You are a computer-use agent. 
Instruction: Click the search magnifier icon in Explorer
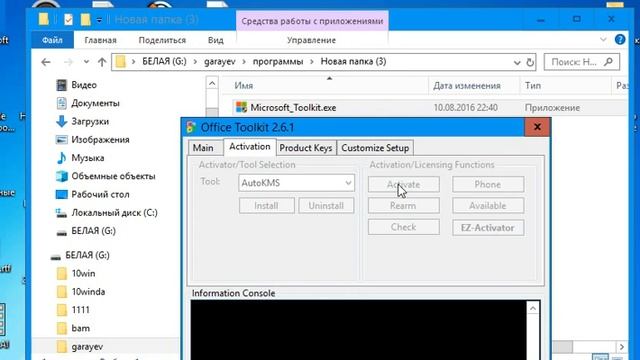point(608,62)
